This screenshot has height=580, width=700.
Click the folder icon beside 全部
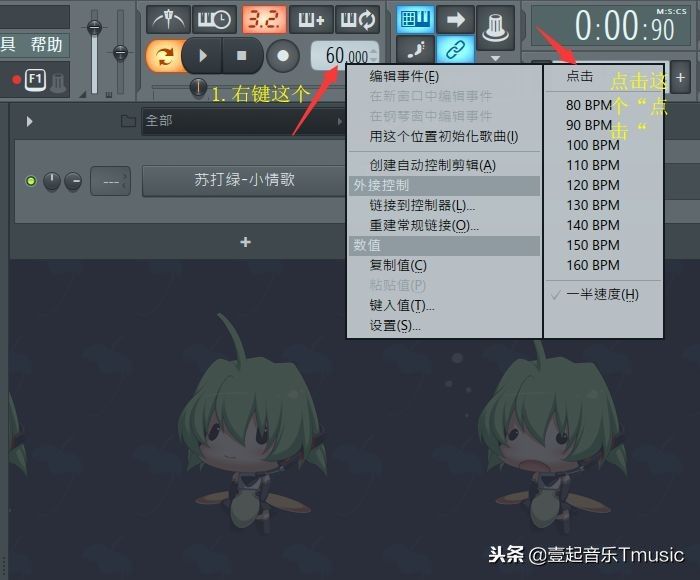coord(128,121)
